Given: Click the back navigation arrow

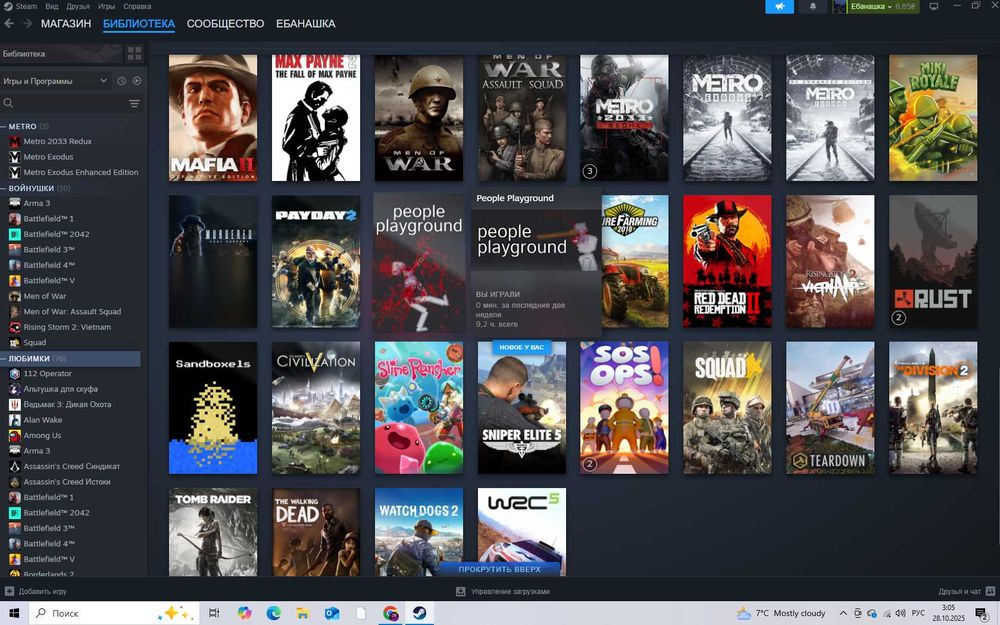Looking at the screenshot, I should coord(9,24).
